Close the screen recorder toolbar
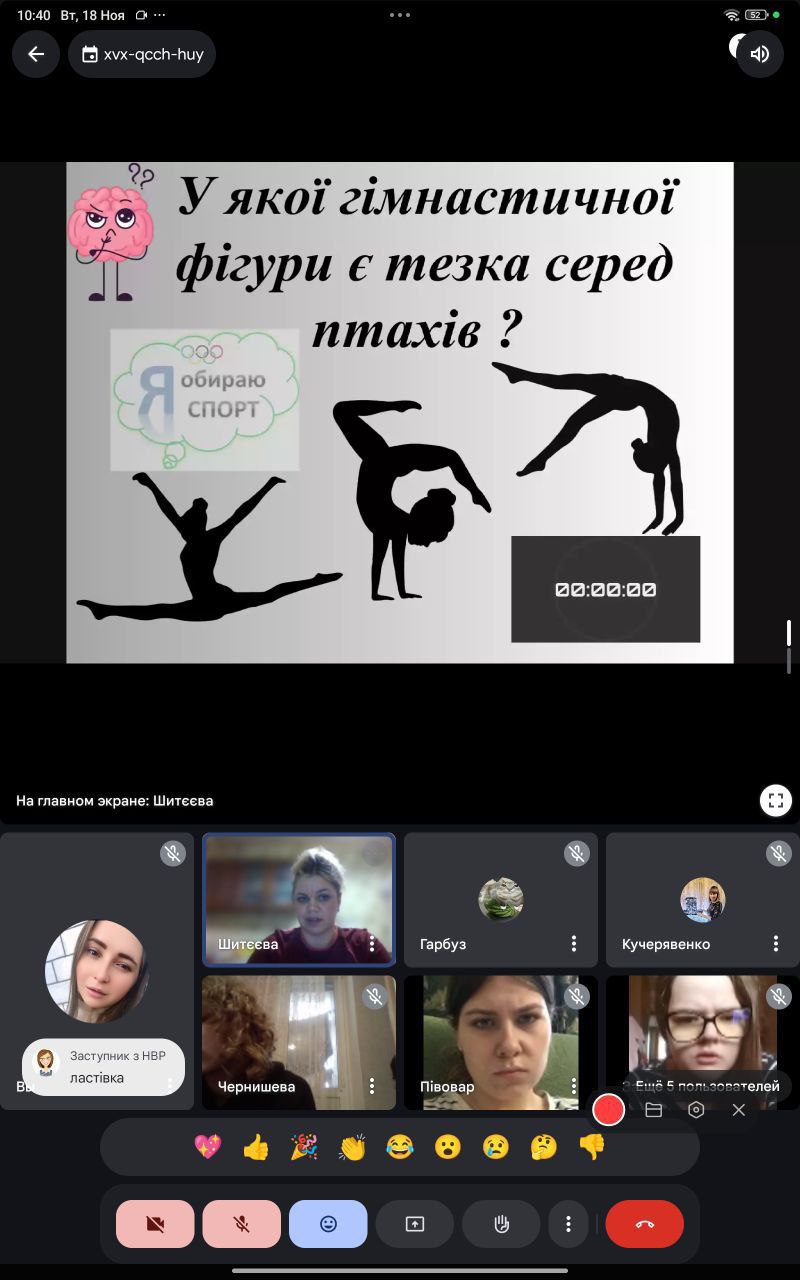 pyautogui.click(x=739, y=1110)
